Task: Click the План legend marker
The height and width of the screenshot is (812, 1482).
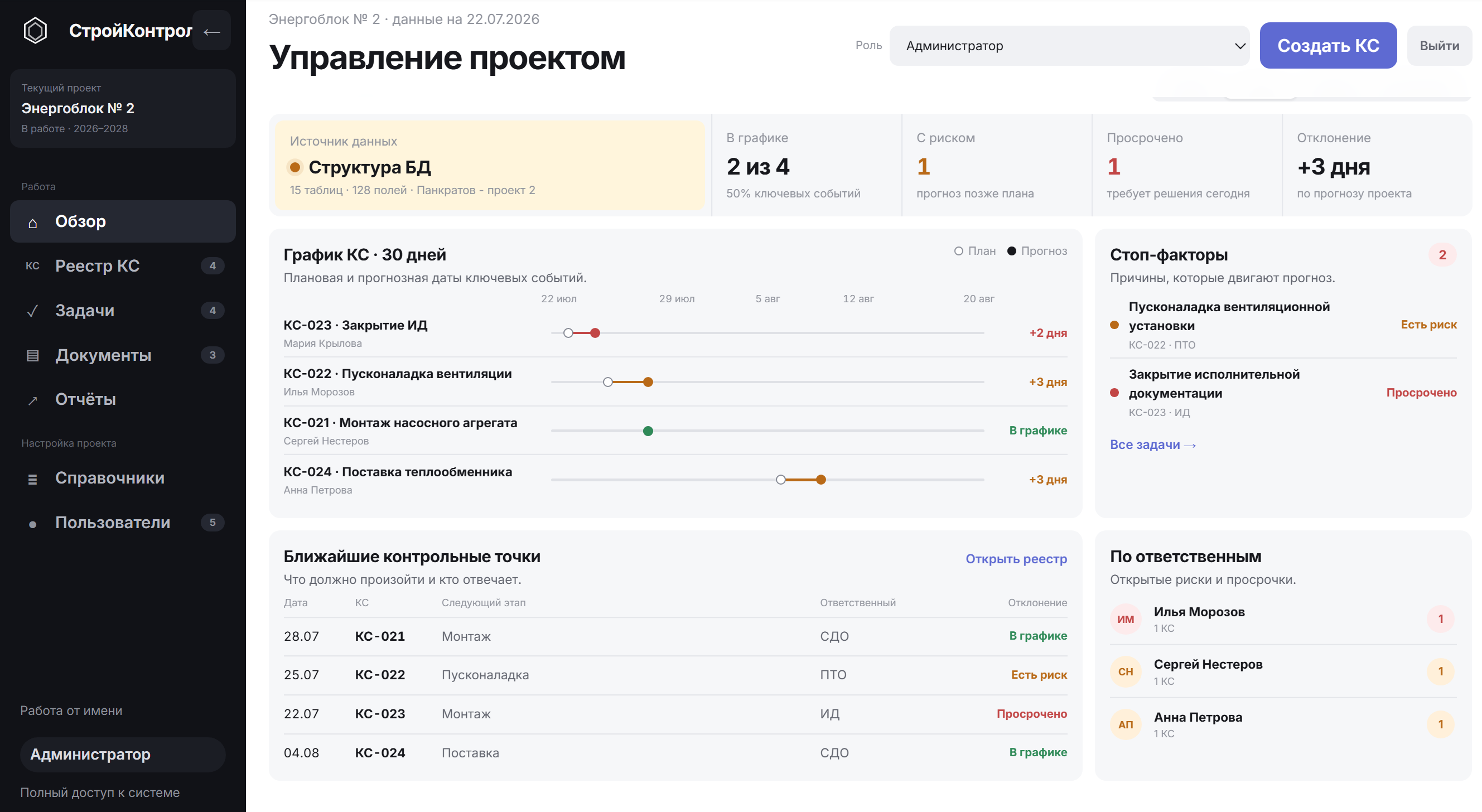Action: pos(958,251)
